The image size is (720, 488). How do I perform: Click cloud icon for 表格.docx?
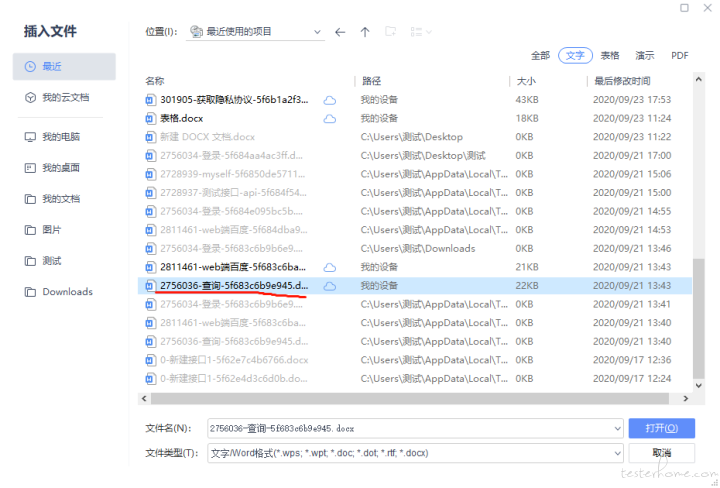[x=330, y=119]
